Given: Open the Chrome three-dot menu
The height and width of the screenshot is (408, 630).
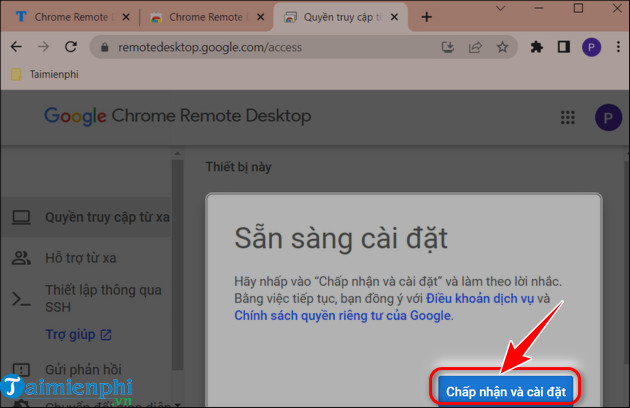Looking at the screenshot, I should 618,47.
